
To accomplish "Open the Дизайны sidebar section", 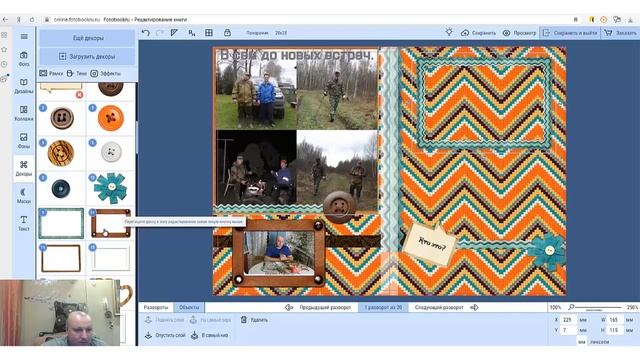I will tap(24, 86).
